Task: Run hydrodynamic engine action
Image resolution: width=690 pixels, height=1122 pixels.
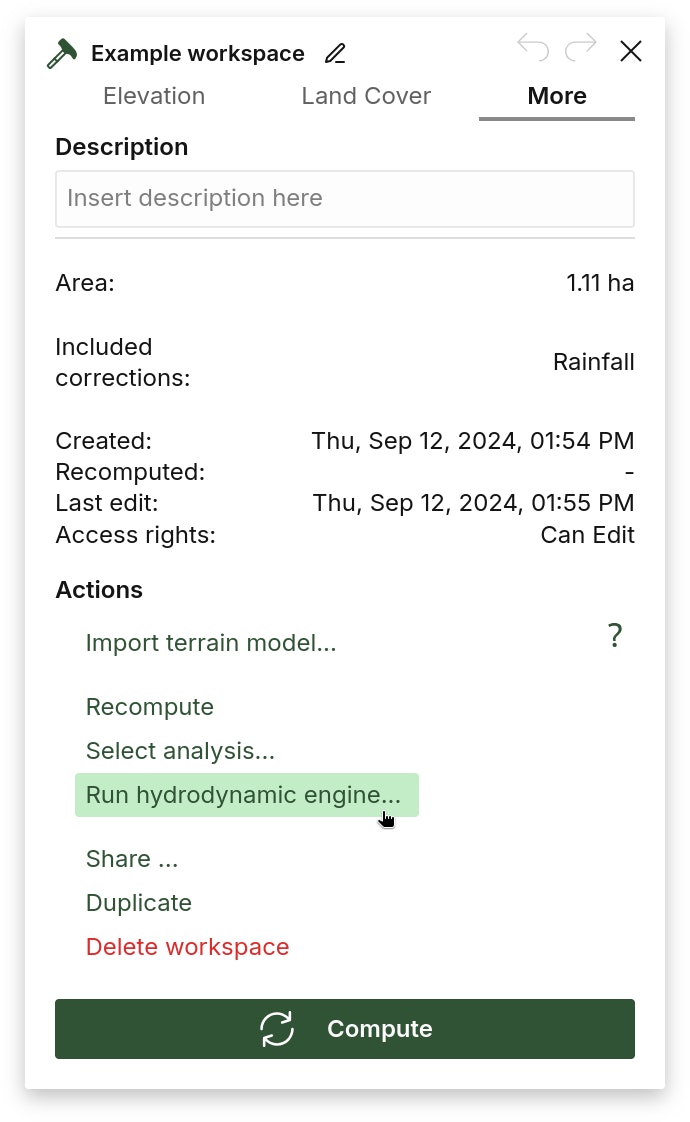Action: [243, 795]
